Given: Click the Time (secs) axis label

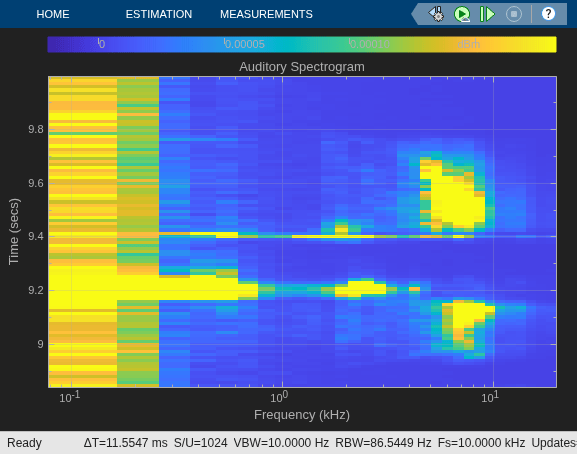Looking at the screenshot, I should point(14,231).
